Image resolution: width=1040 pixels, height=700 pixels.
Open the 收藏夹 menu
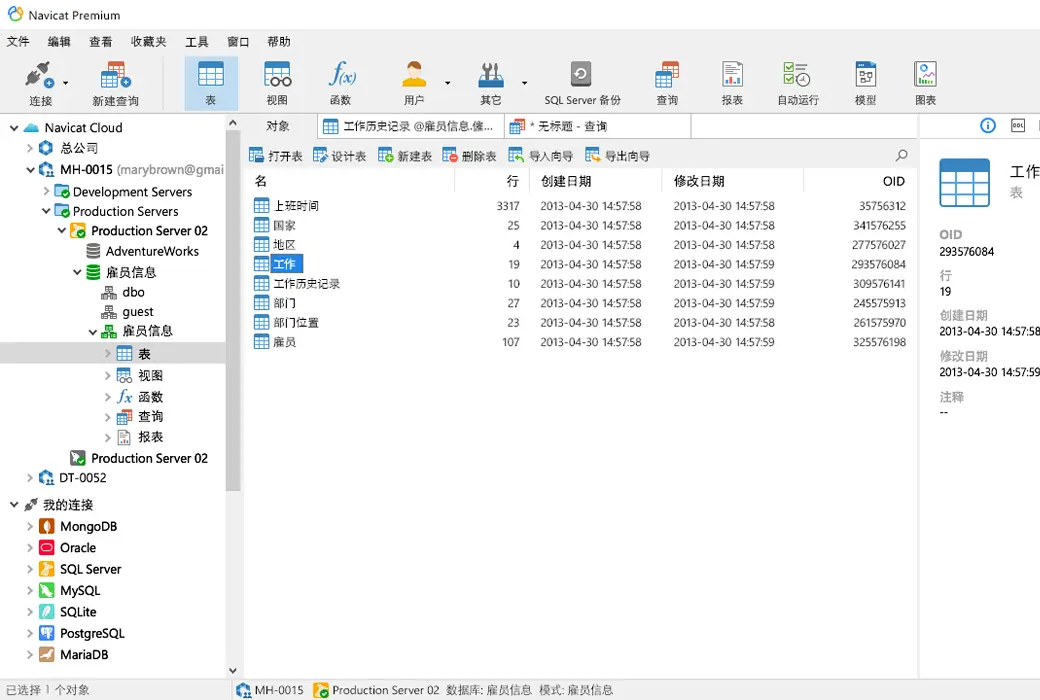(x=149, y=42)
